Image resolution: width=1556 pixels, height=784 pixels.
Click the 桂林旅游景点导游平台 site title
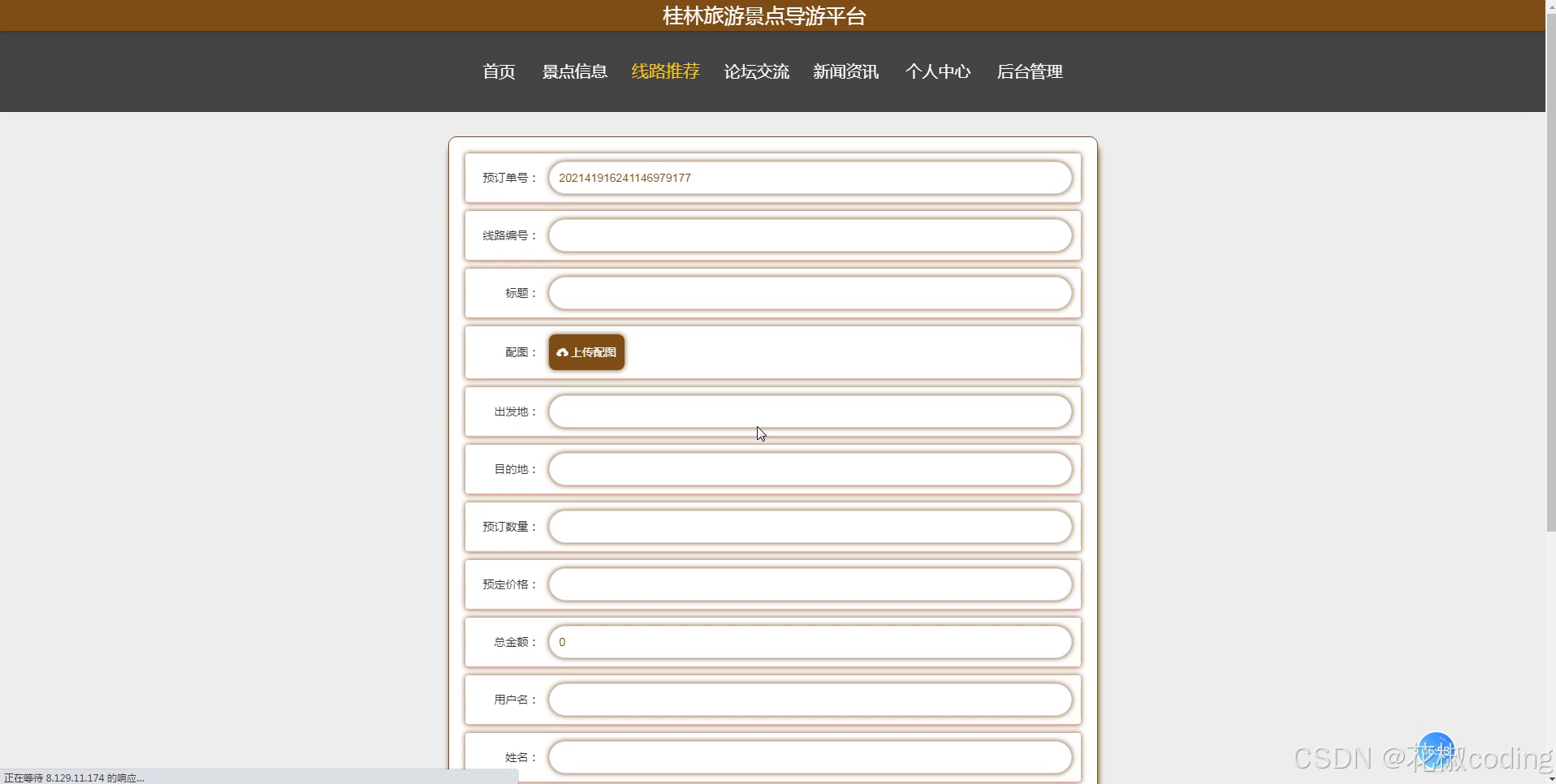pyautogui.click(x=763, y=15)
